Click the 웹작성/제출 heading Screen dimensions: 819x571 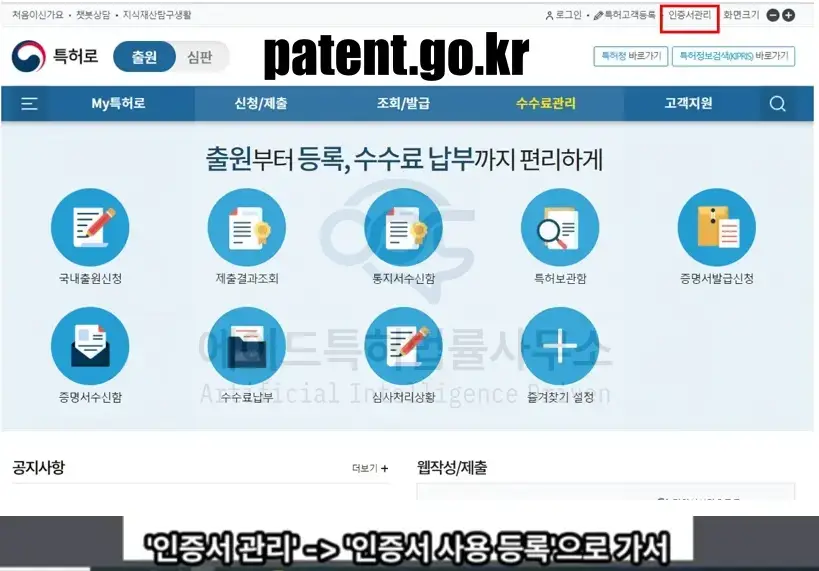452,467
